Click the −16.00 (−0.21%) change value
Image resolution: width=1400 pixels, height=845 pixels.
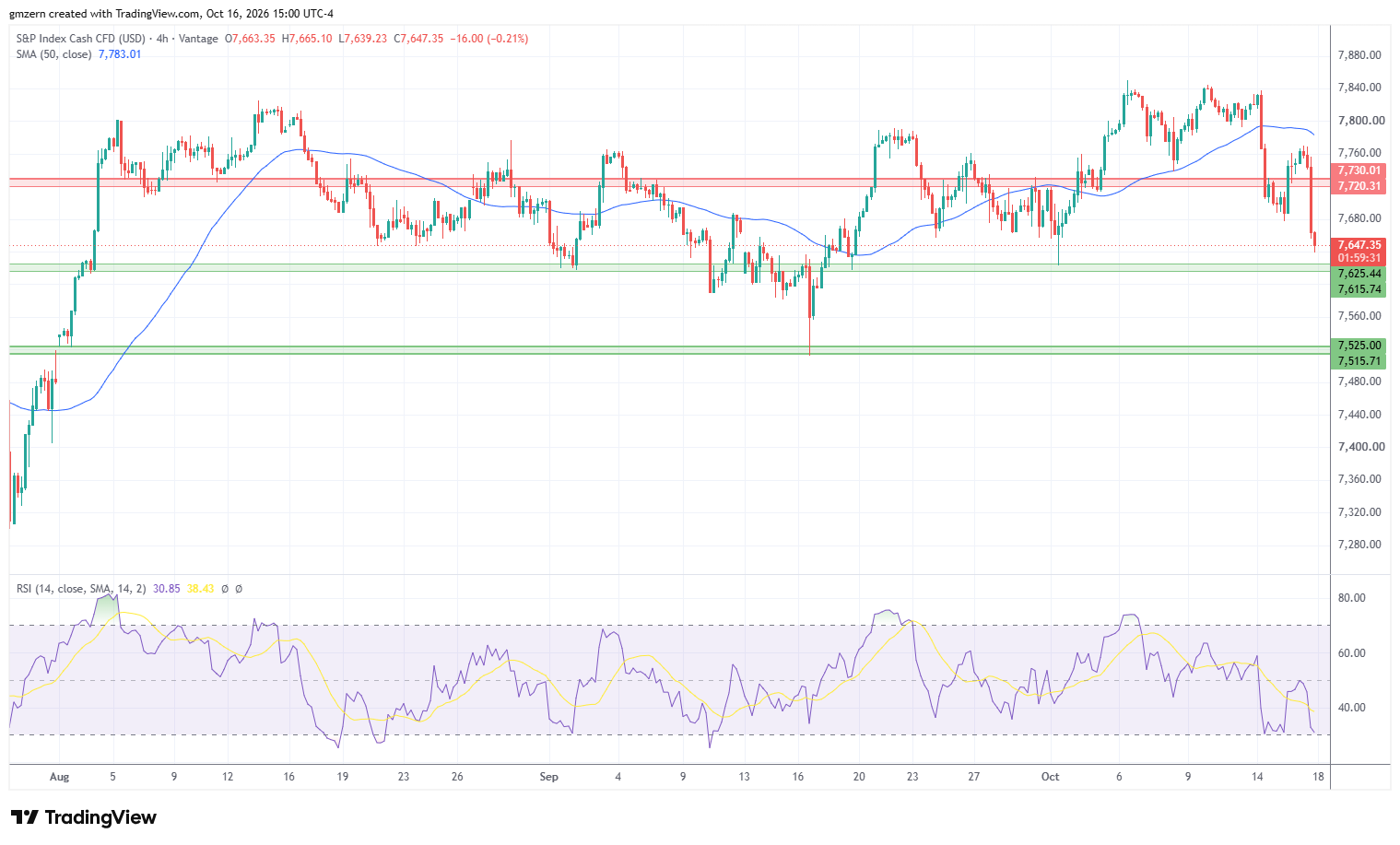click(489, 39)
